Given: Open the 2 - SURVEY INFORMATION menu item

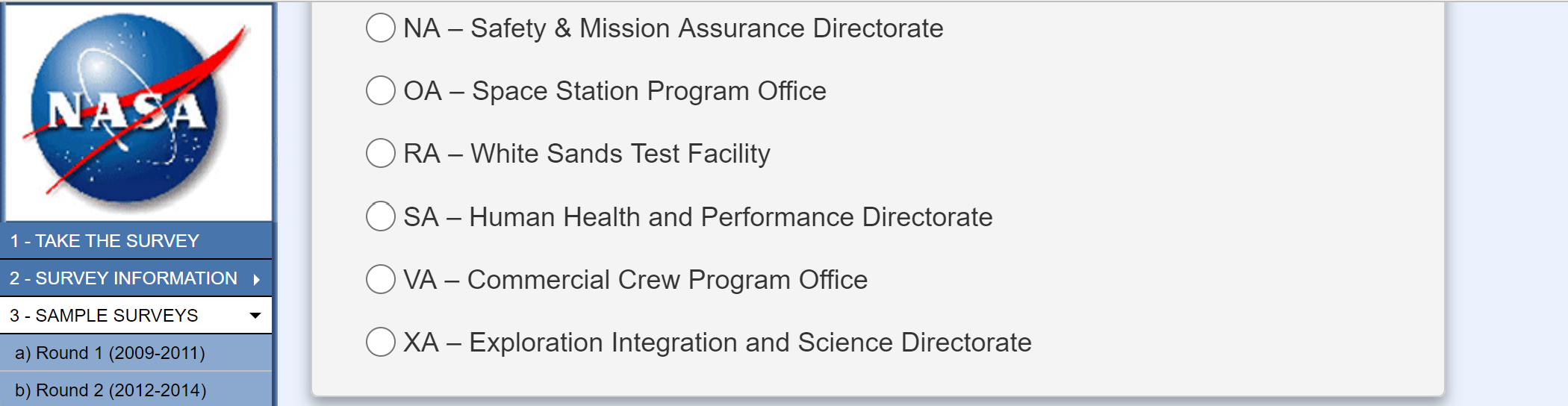Looking at the screenshot, I should (136, 278).
